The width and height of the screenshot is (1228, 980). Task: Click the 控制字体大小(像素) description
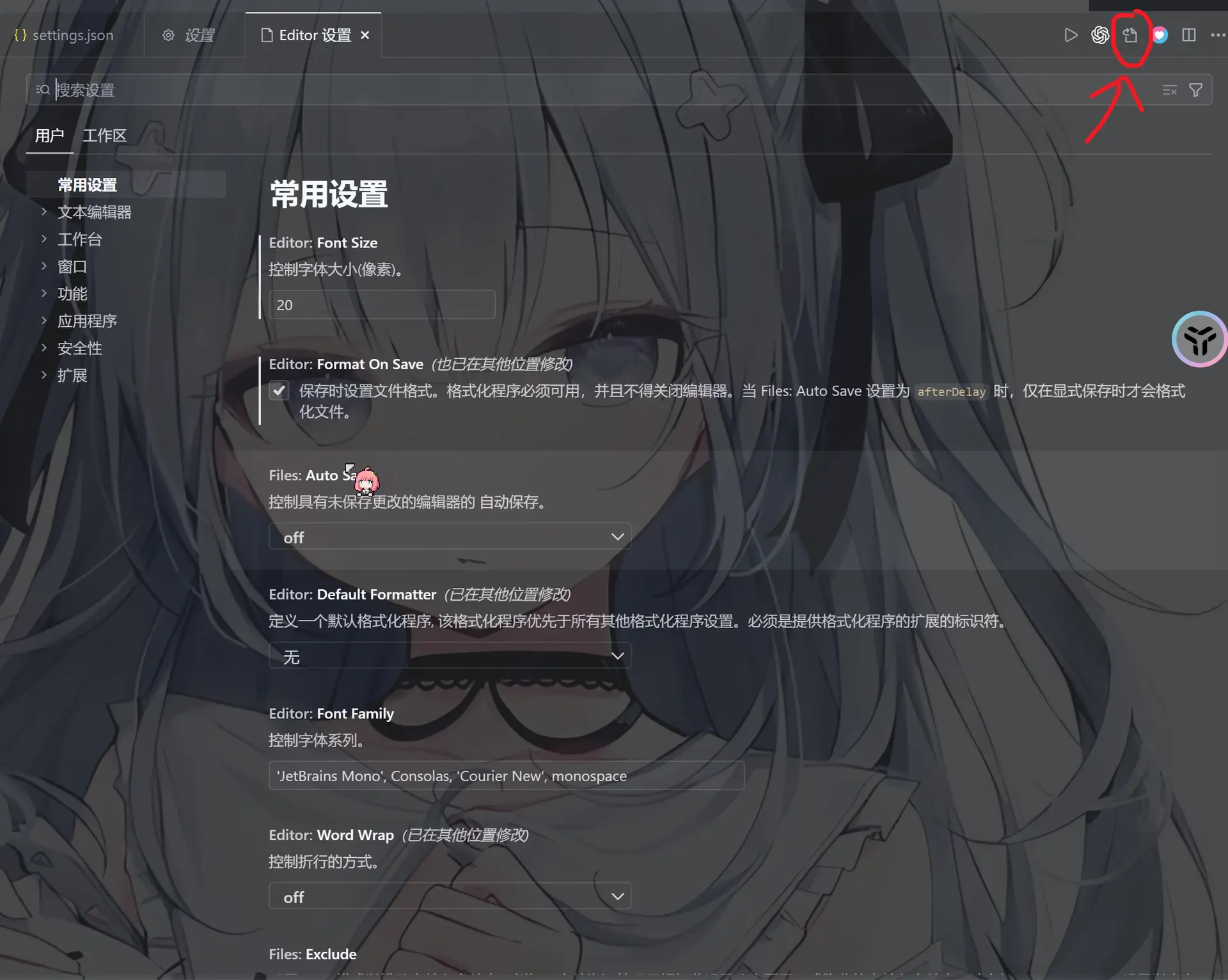click(x=336, y=270)
